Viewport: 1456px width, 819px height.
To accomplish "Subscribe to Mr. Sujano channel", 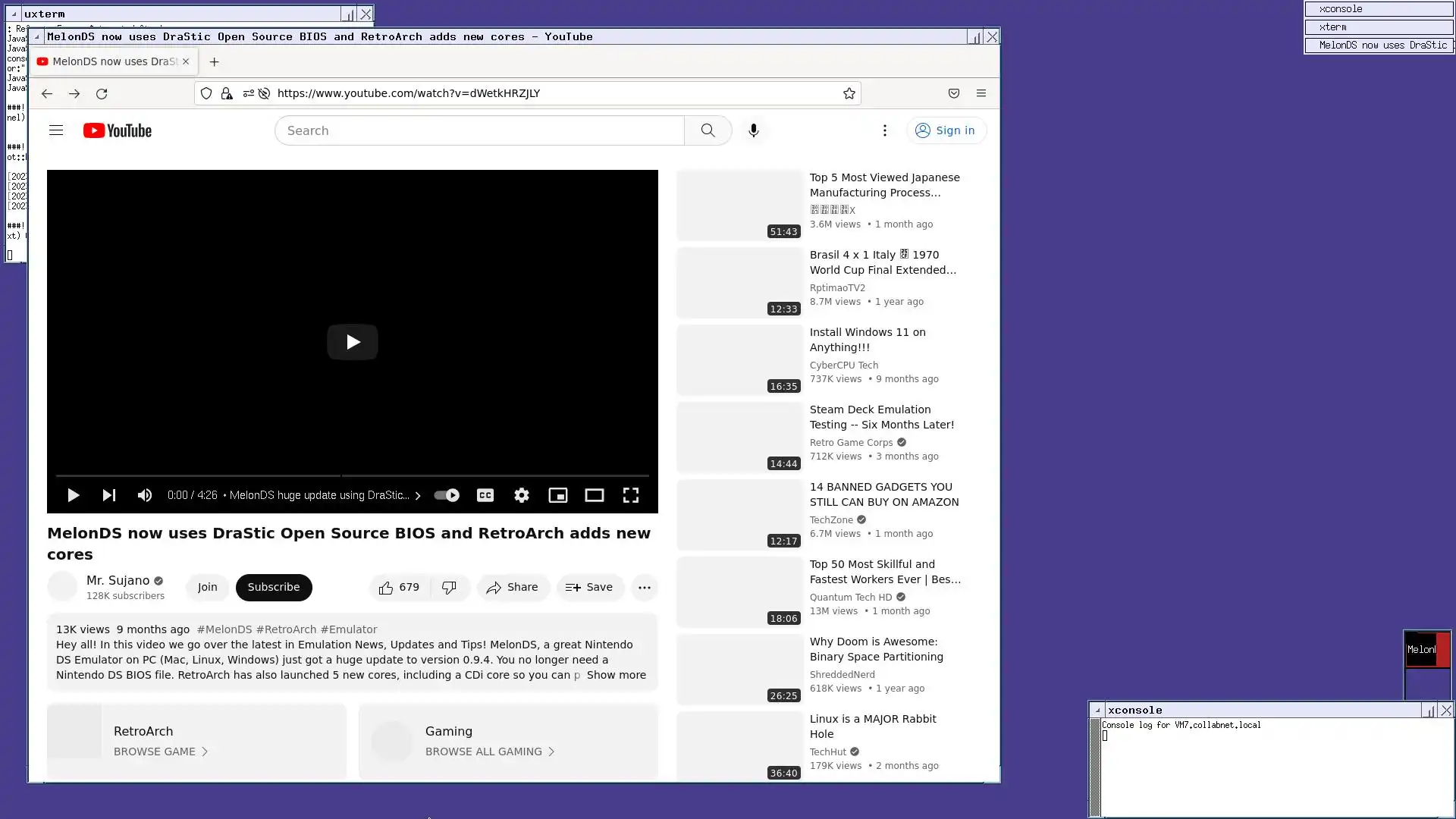I will (273, 588).
